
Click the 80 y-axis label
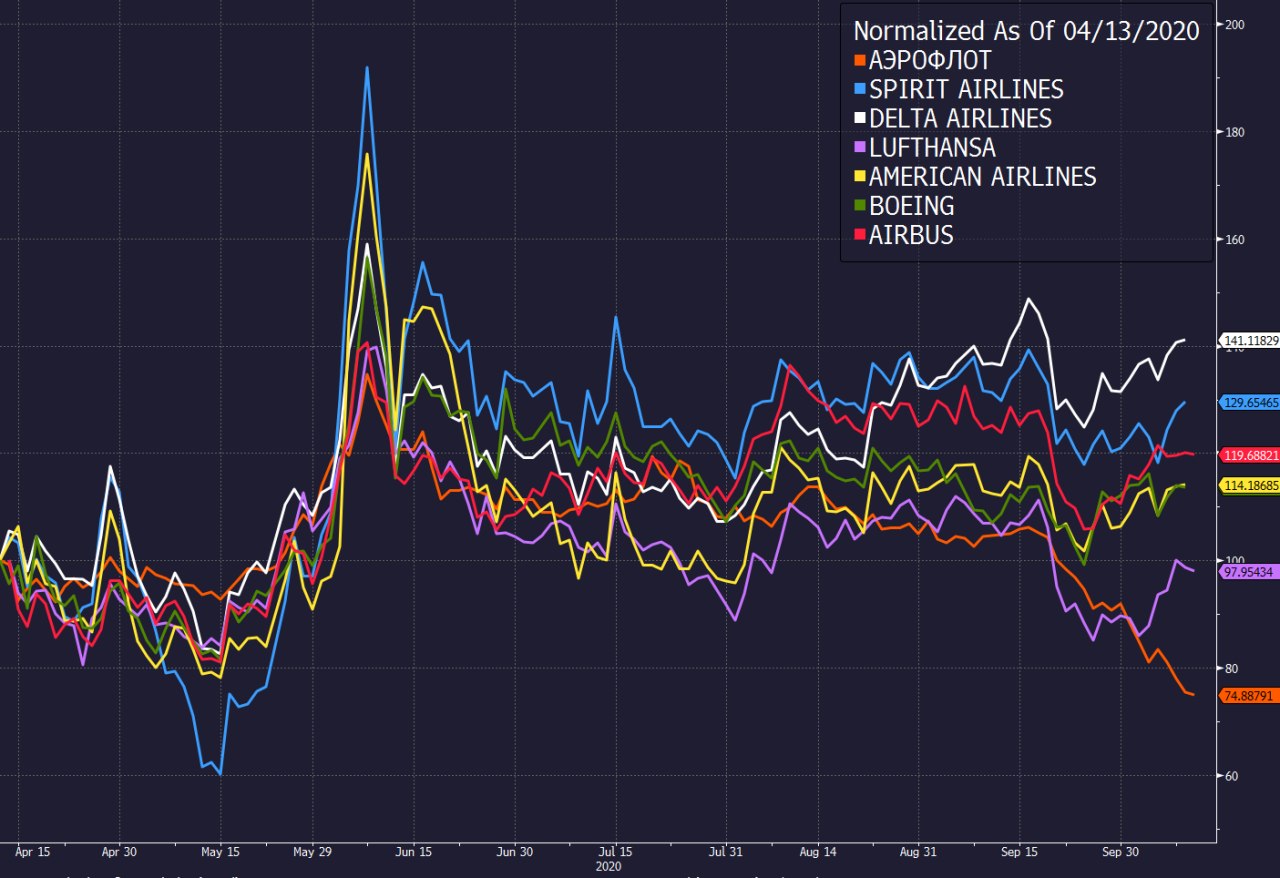coord(1231,669)
